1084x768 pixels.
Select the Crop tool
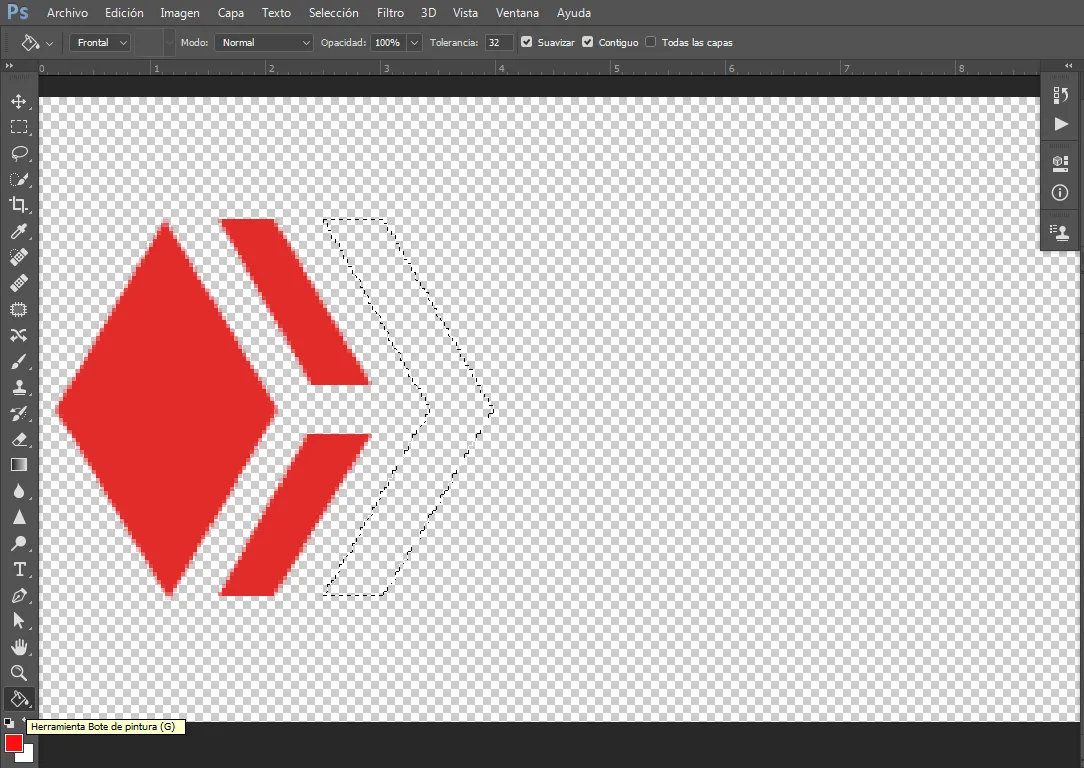(19, 205)
